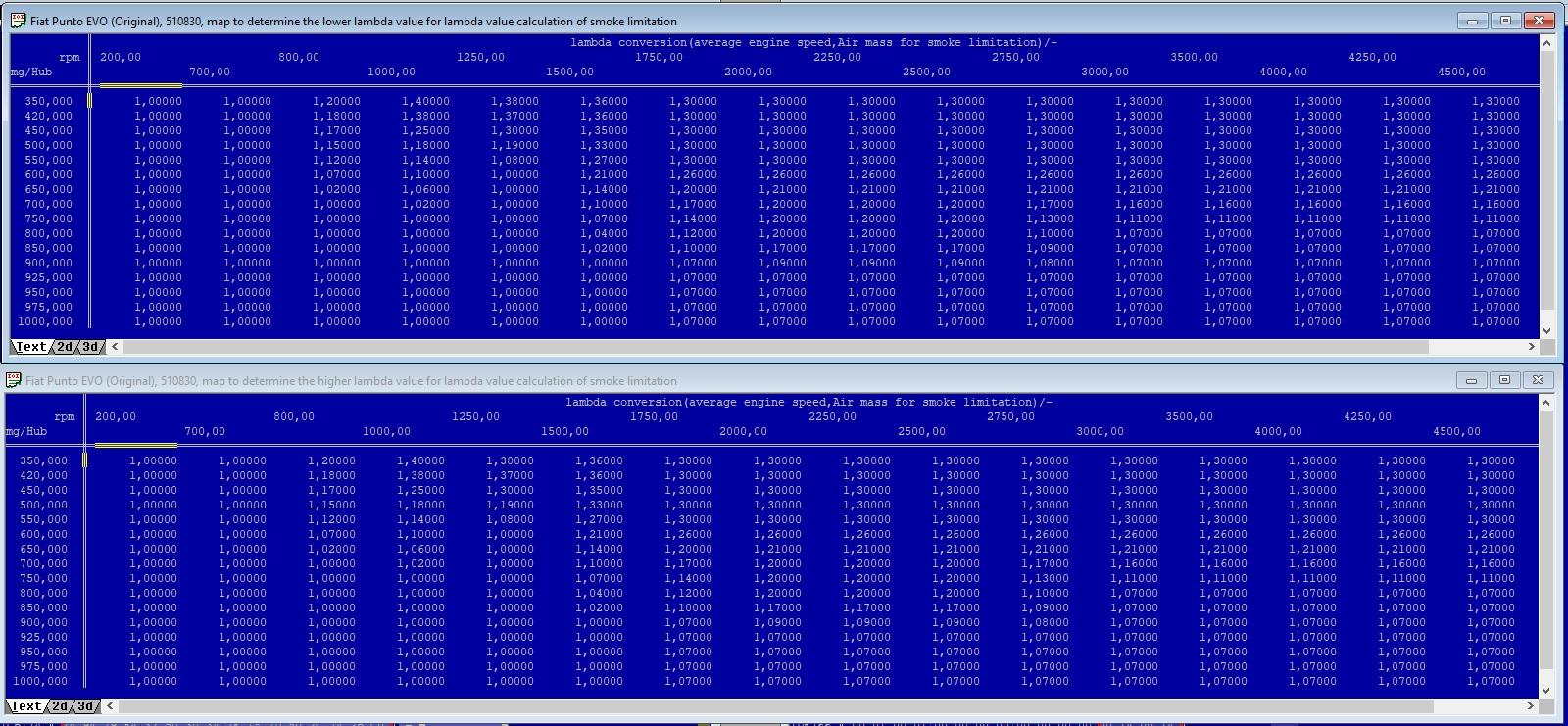Click left scroll arrow in lower lambda window

[x=115, y=346]
